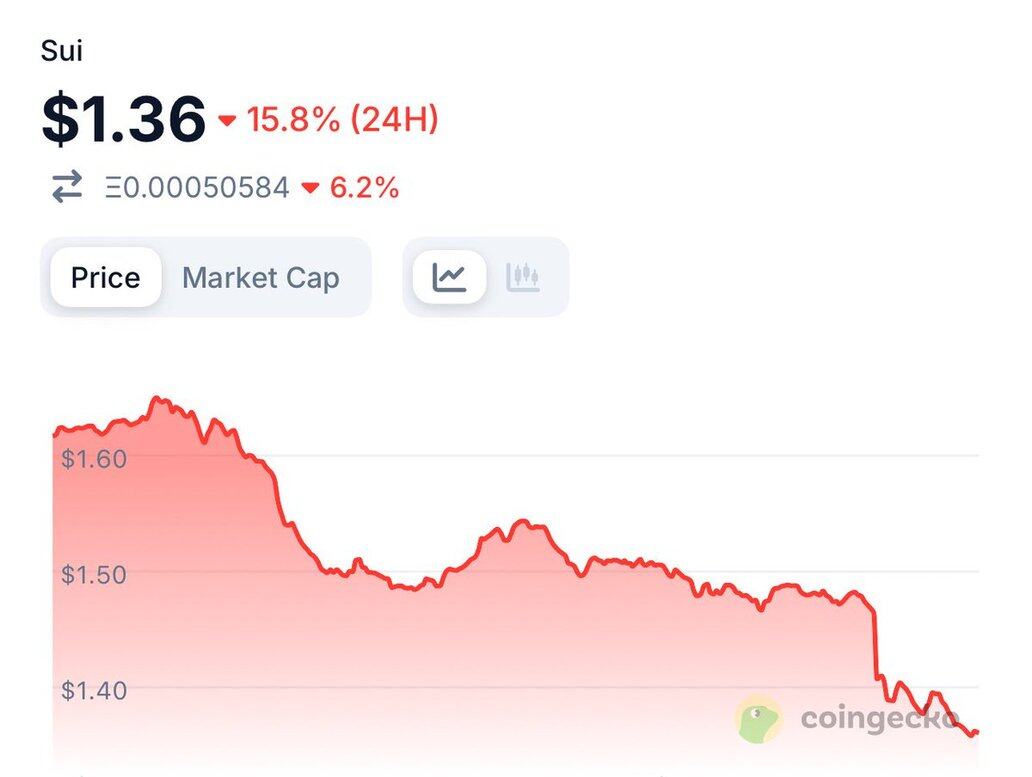Select the Price tab

105,277
